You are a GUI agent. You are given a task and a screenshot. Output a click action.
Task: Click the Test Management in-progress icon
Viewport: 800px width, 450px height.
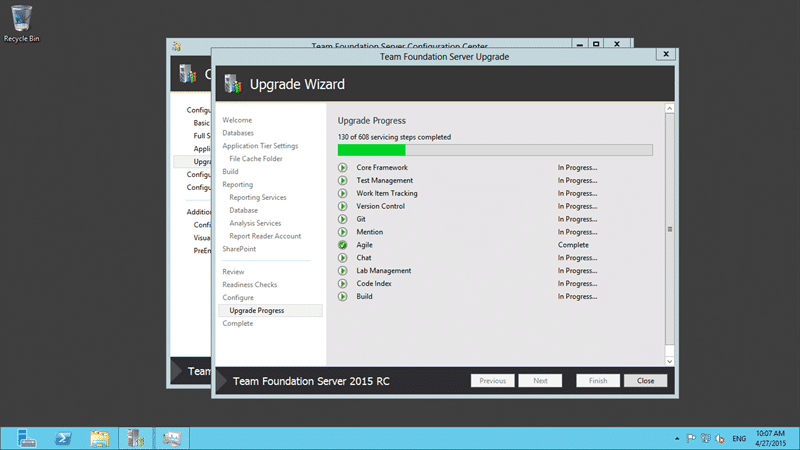342,181
